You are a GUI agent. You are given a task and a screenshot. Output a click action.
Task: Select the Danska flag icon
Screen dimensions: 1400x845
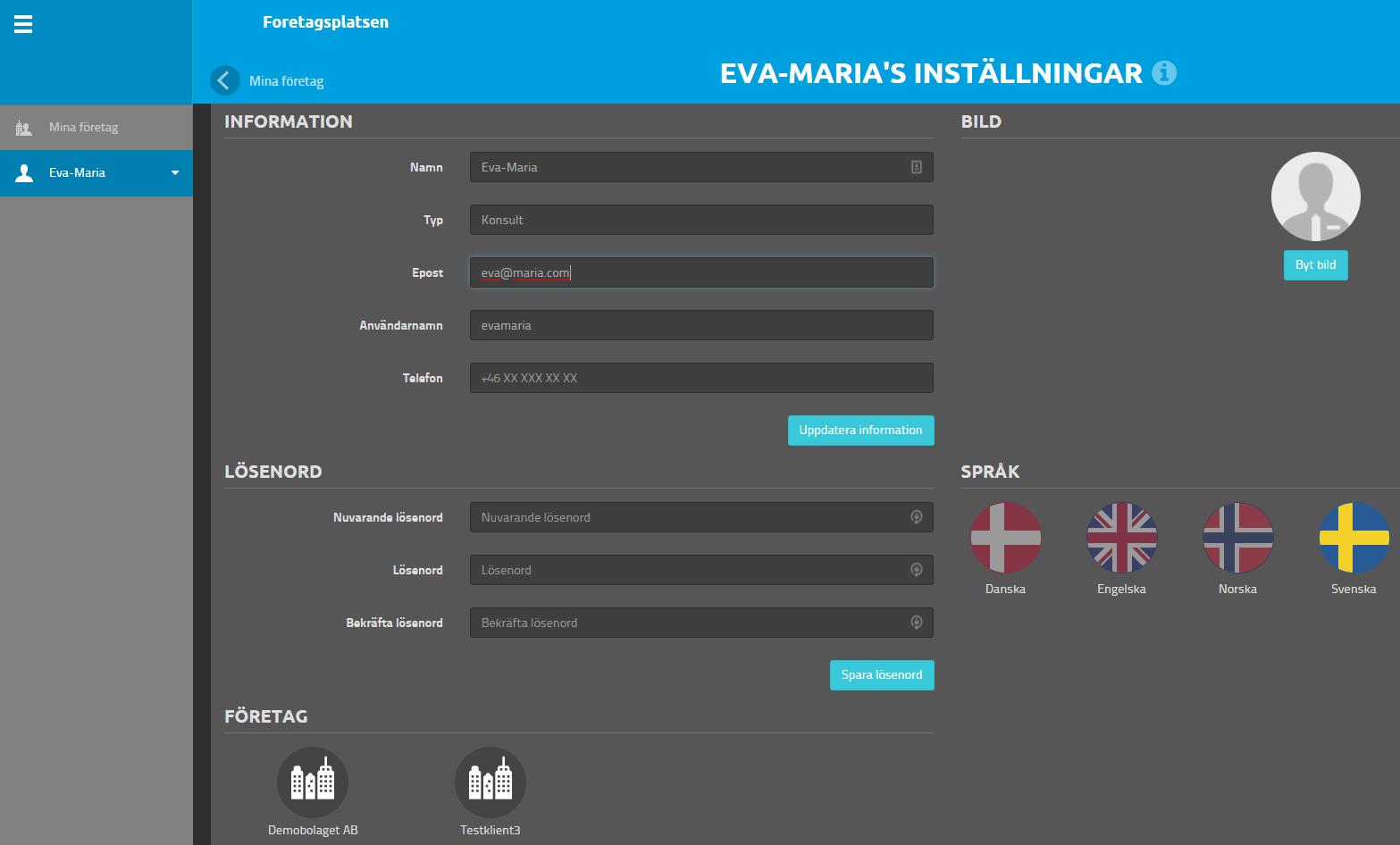pyautogui.click(x=1005, y=538)
